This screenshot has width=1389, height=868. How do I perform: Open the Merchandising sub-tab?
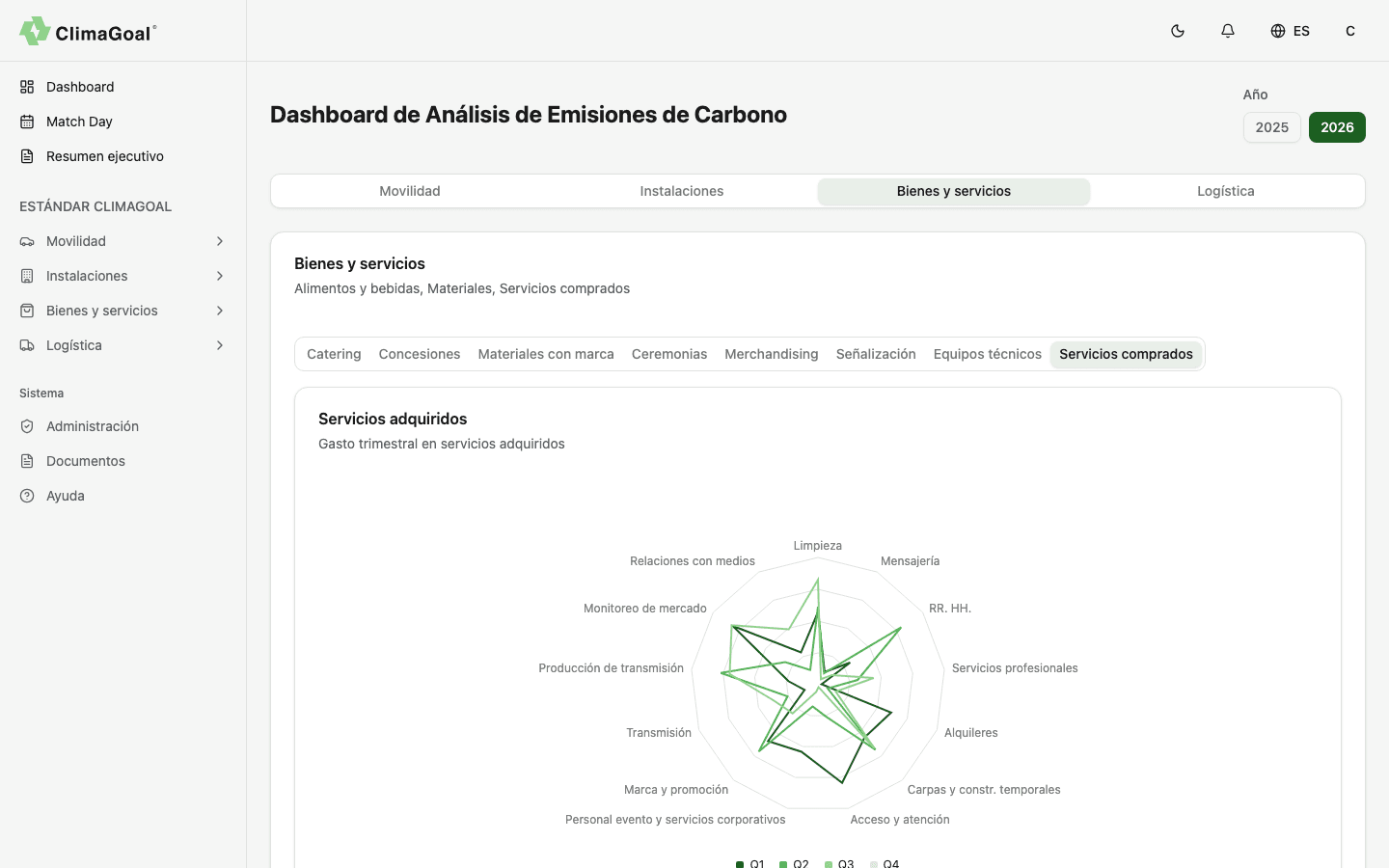coord(772,354)
